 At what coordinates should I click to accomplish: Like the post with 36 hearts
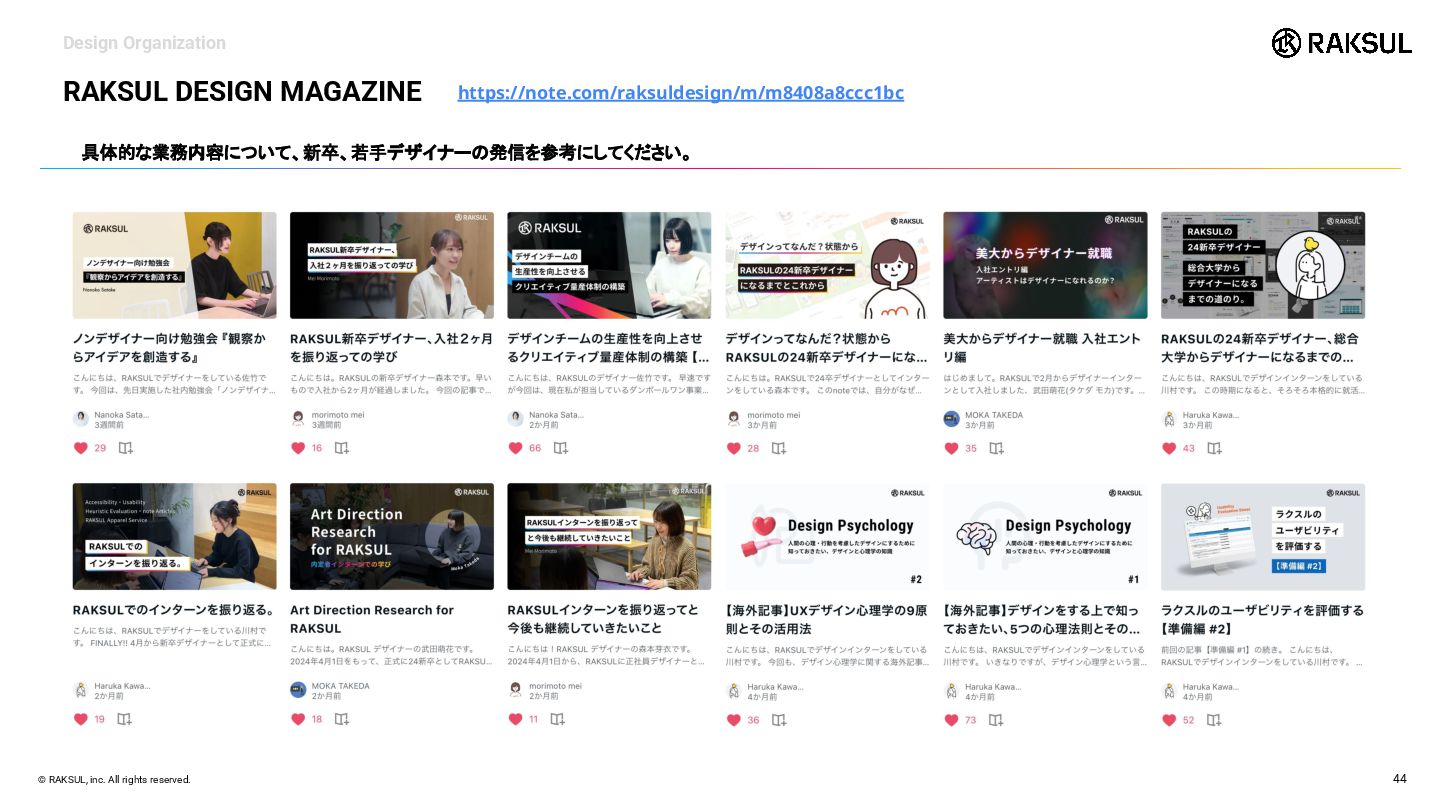tap(734, 719)
